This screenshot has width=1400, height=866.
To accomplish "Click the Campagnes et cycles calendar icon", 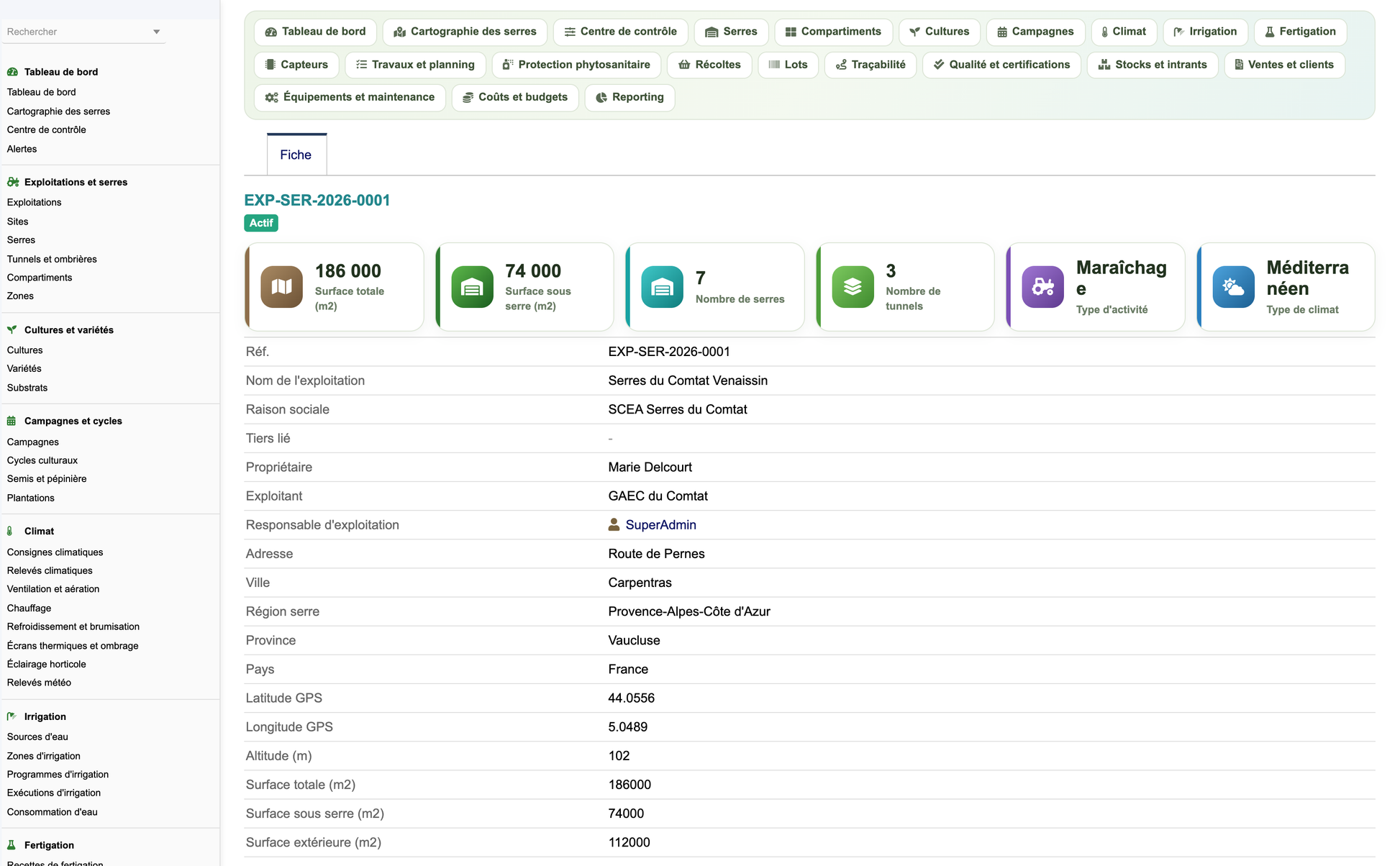I will tap(12, 421).
